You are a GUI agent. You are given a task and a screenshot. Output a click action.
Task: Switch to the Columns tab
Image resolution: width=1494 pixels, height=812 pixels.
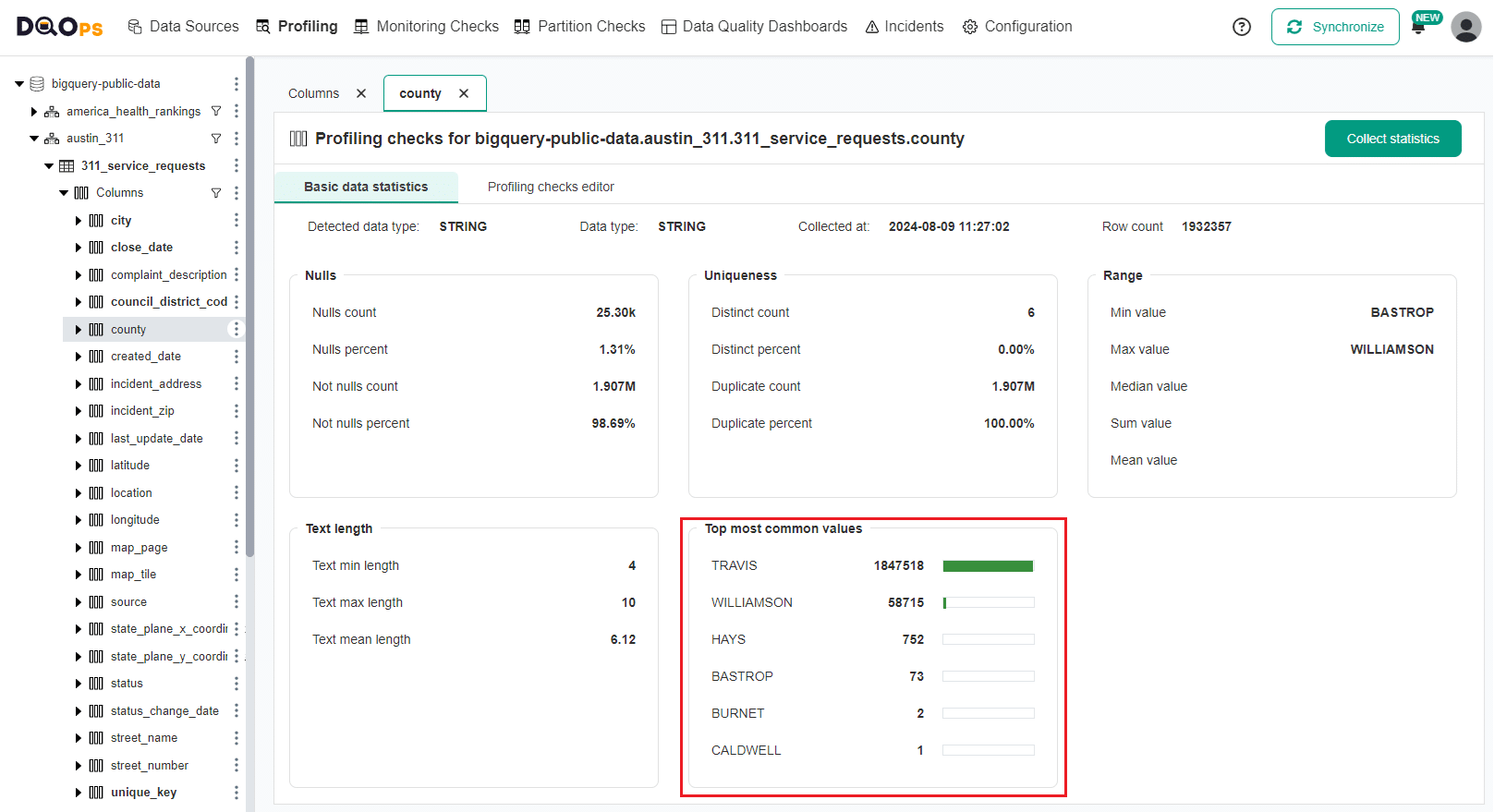pyautogui.click(x=313, y=93)
